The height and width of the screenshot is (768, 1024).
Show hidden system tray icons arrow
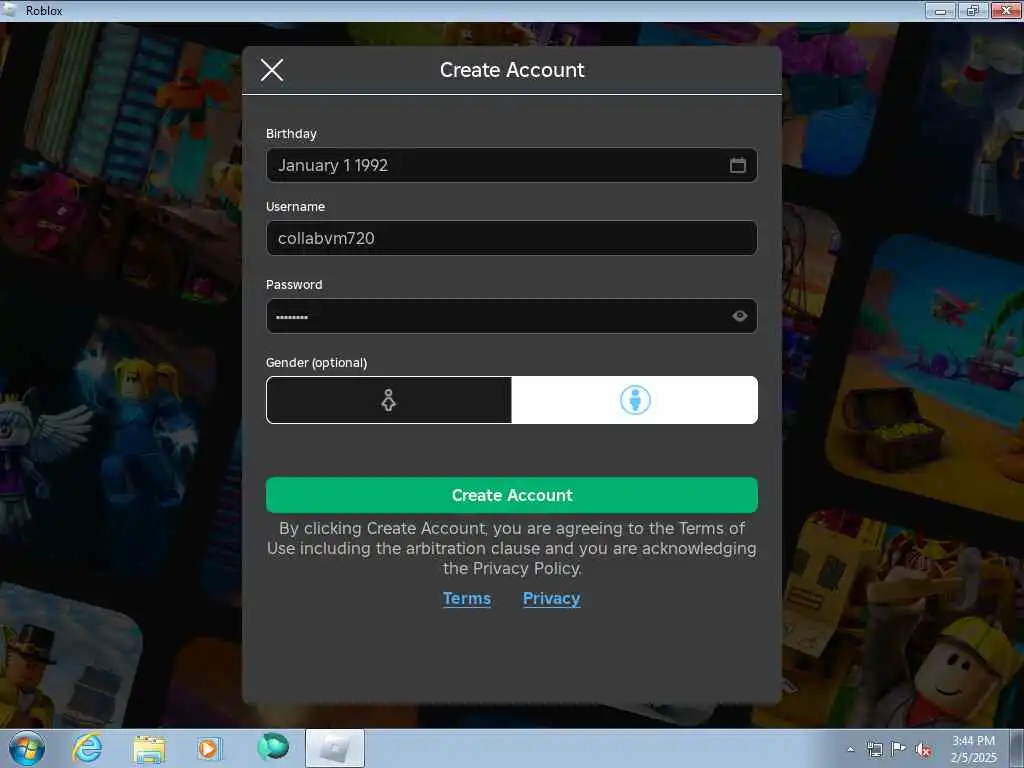(x=850, y=750)
